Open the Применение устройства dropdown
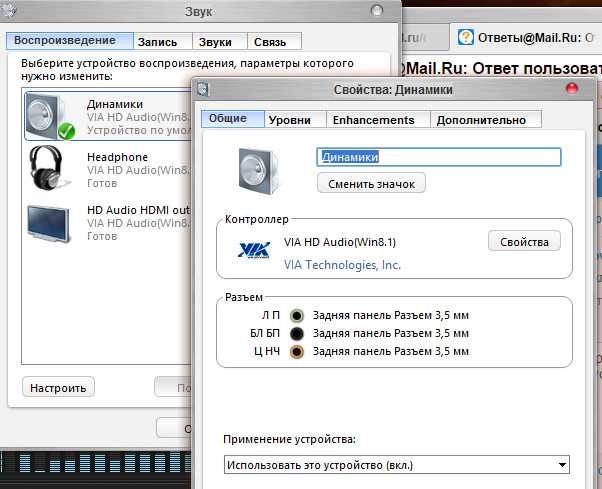Viewport: 602px width, 489px height. [397, 465]
